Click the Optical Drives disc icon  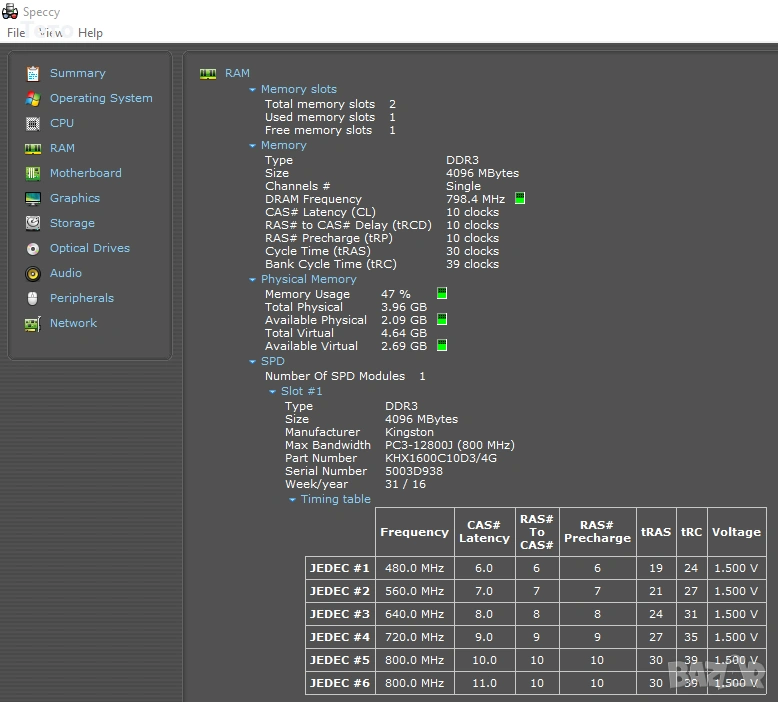tap(33, 248)
